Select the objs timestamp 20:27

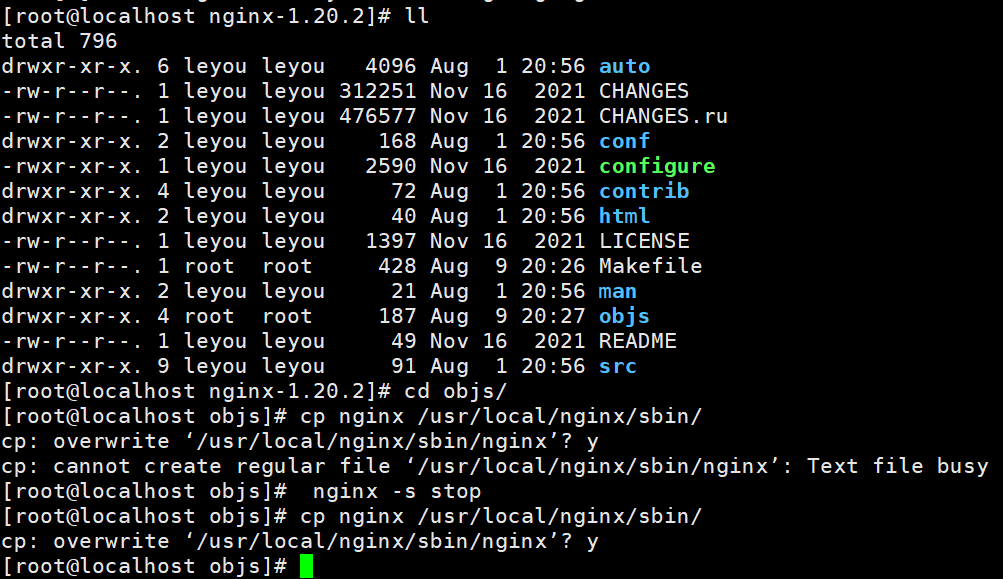pyautogui.click(x=553, y=316)
